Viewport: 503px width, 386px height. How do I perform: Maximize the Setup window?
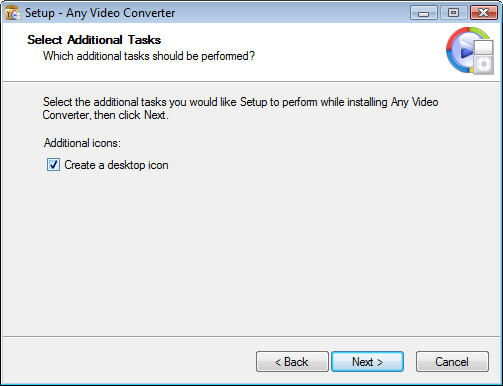pos(453,13)
